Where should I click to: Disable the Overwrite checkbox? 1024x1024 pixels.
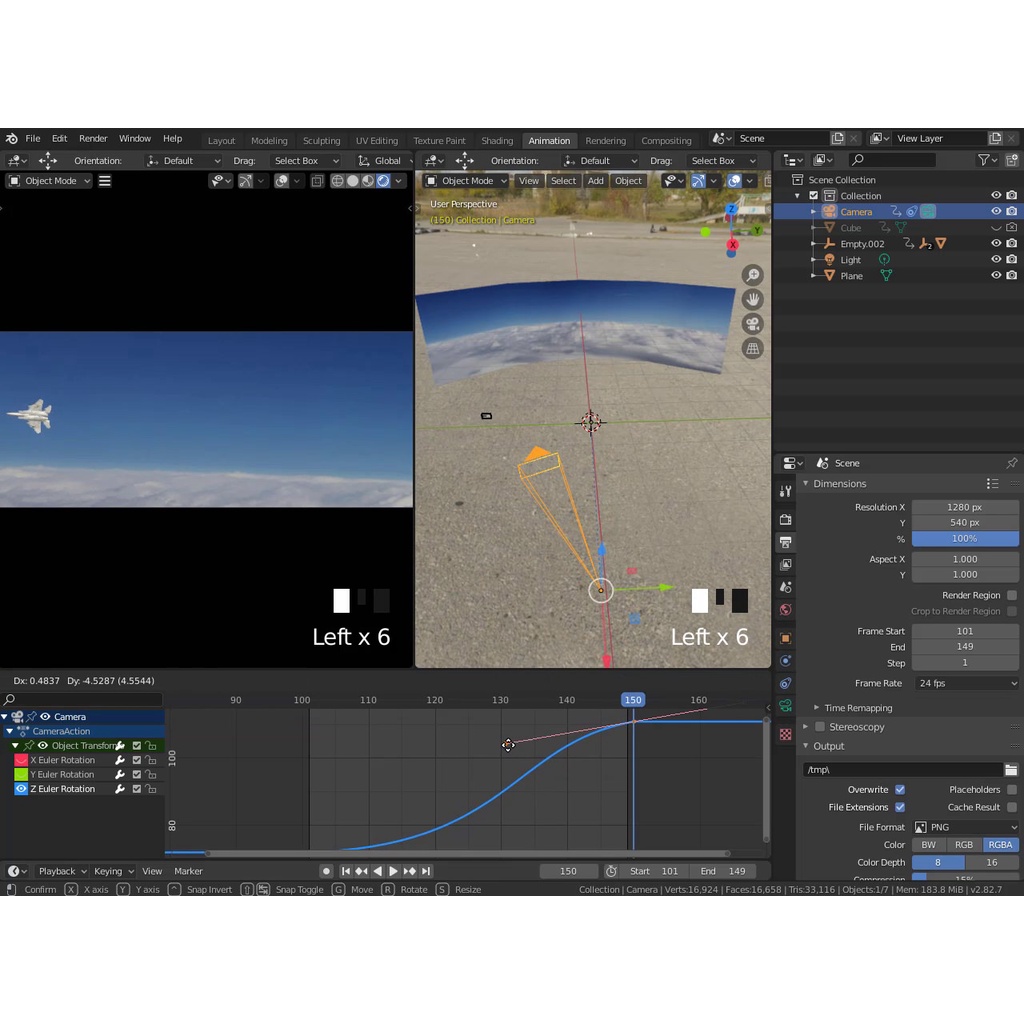(900, 790)
